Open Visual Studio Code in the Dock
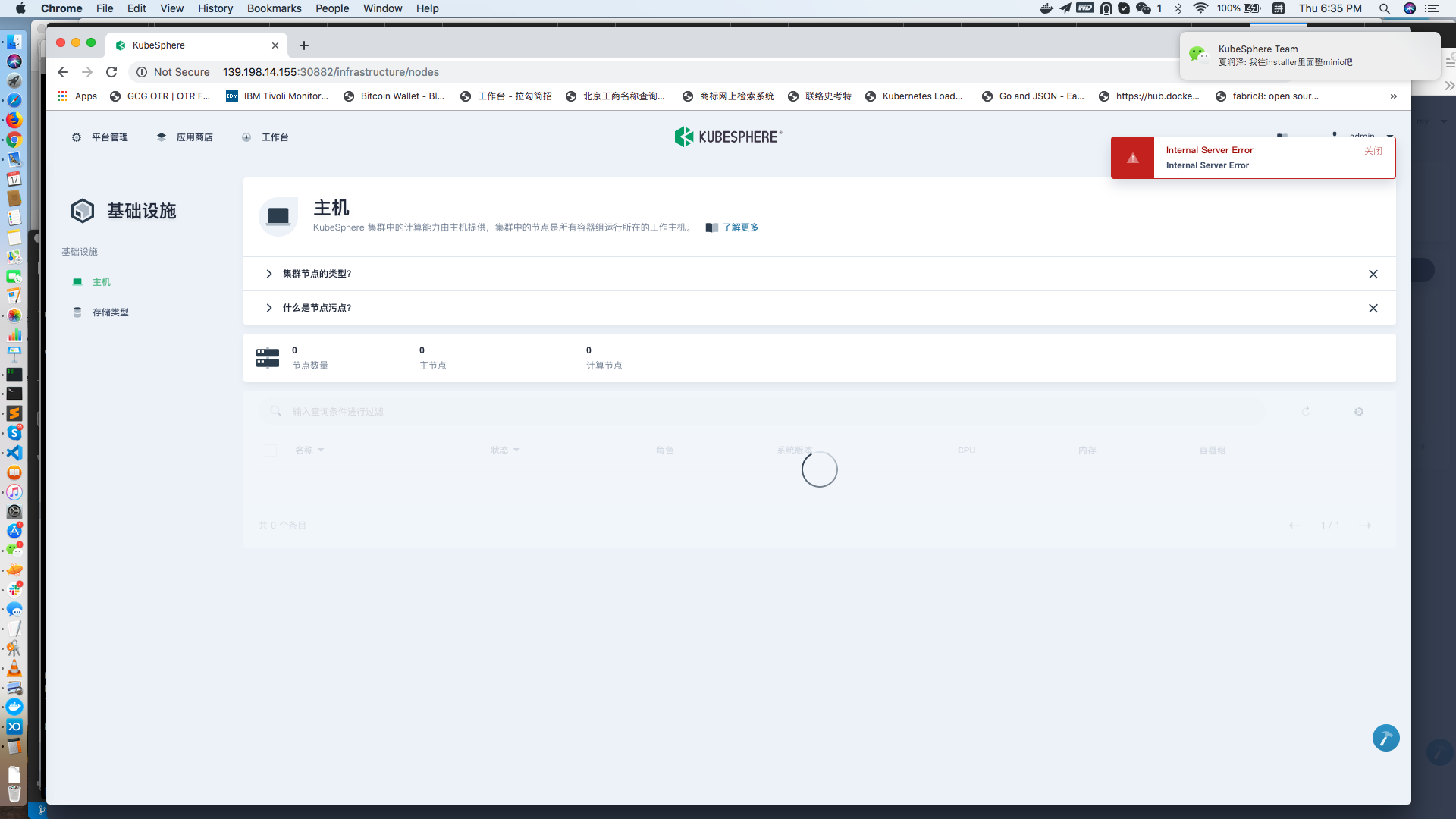 pyautogui.click(x=14, y=453)
